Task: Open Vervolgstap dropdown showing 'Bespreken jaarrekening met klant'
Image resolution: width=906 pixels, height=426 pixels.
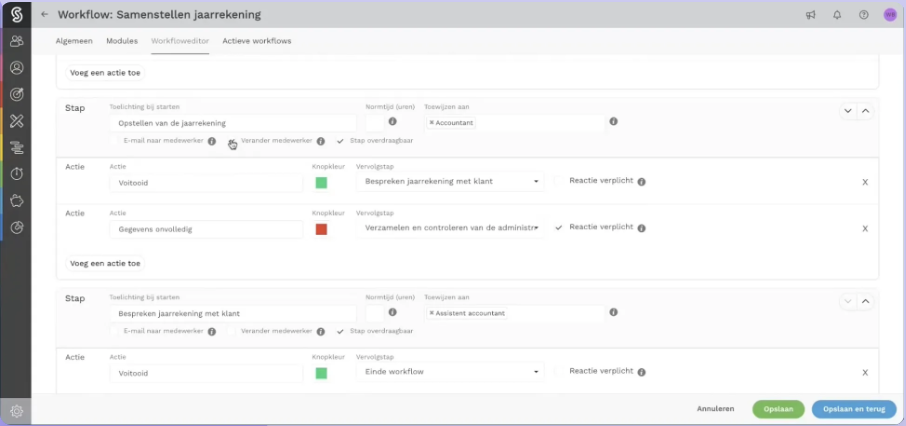Action: click(x=450, y=182)
